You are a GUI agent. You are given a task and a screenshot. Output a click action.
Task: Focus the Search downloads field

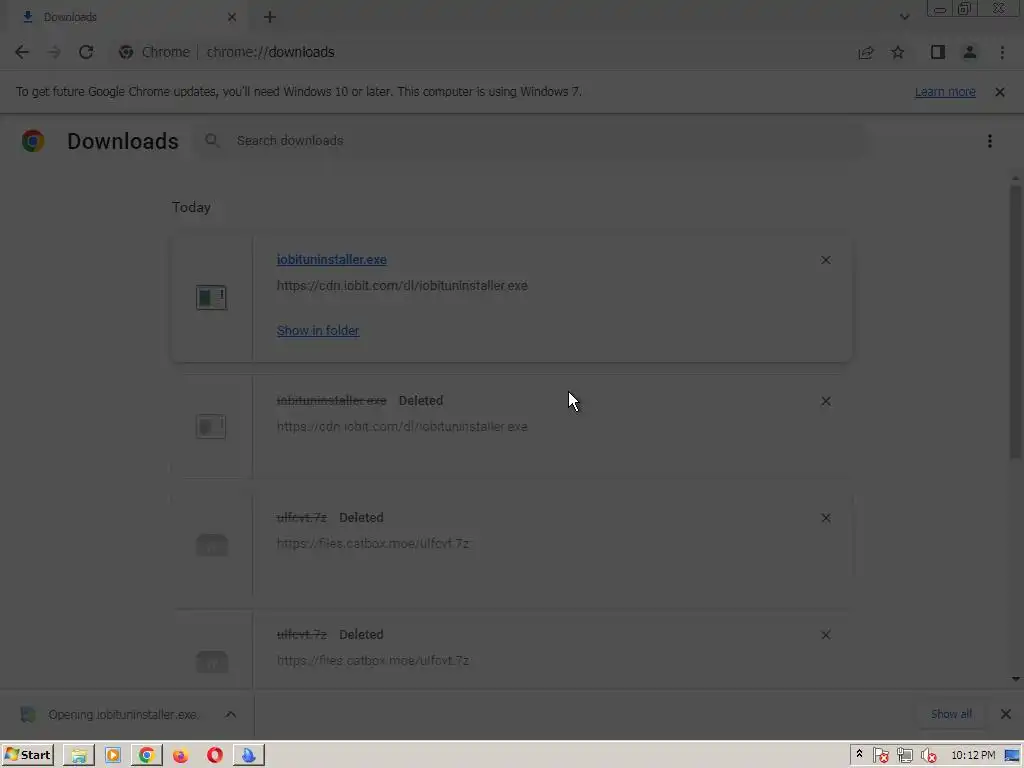tap(530, 140)
